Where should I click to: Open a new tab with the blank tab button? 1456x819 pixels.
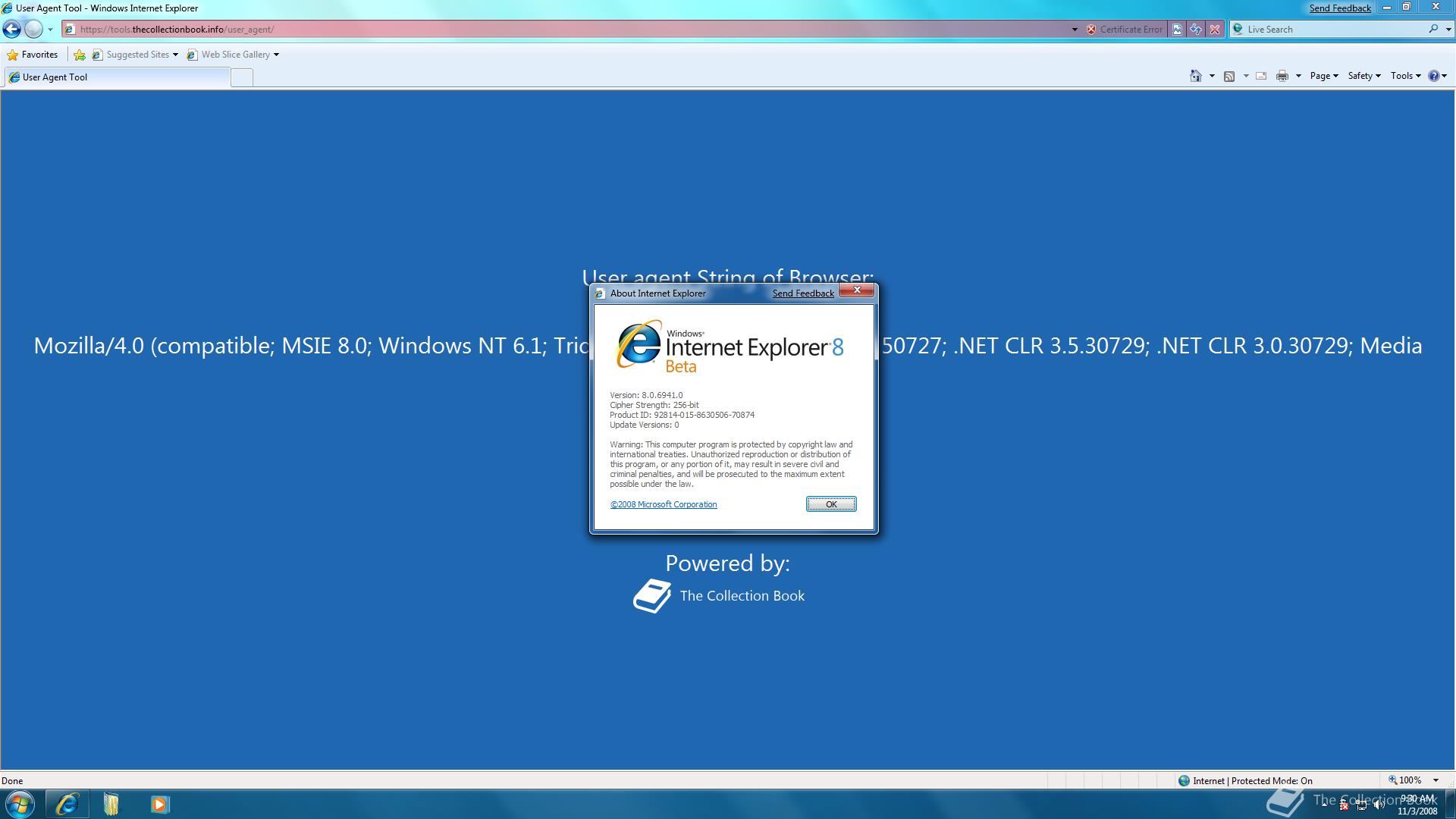point(242,77)
